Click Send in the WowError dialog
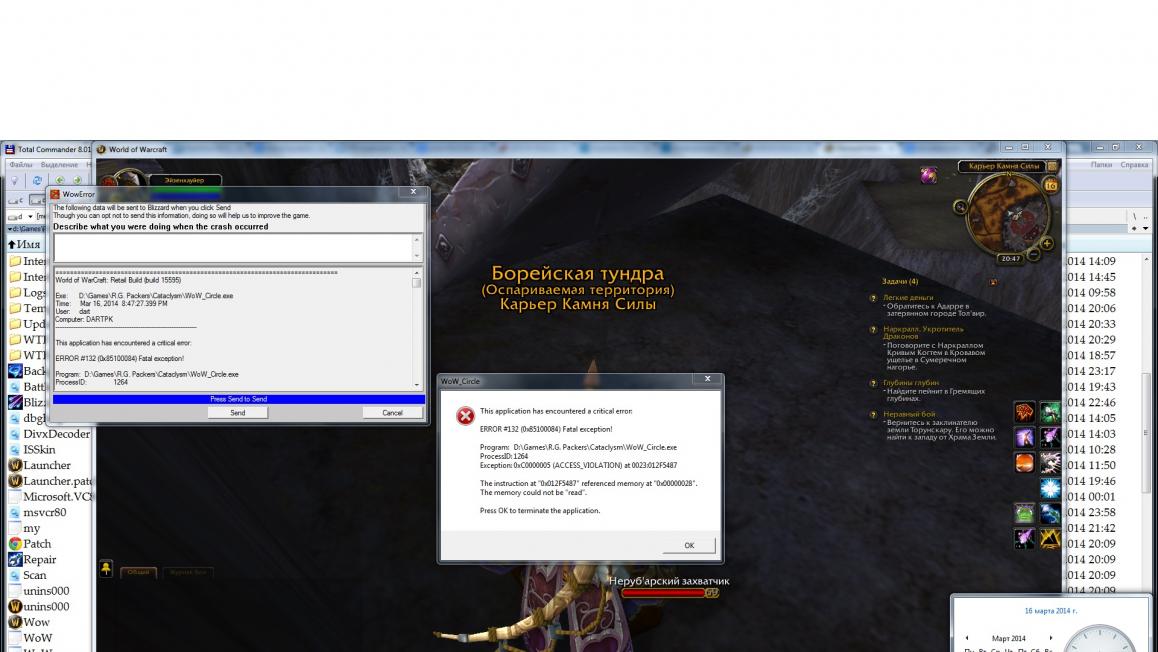Screen dimensions: 1158x652 (237, 412)
